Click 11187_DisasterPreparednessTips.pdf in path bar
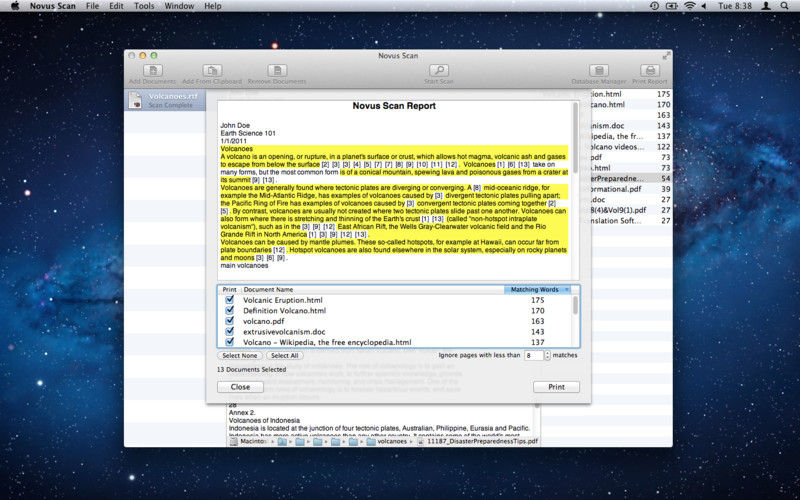800x500 pixels. (478, 441)
